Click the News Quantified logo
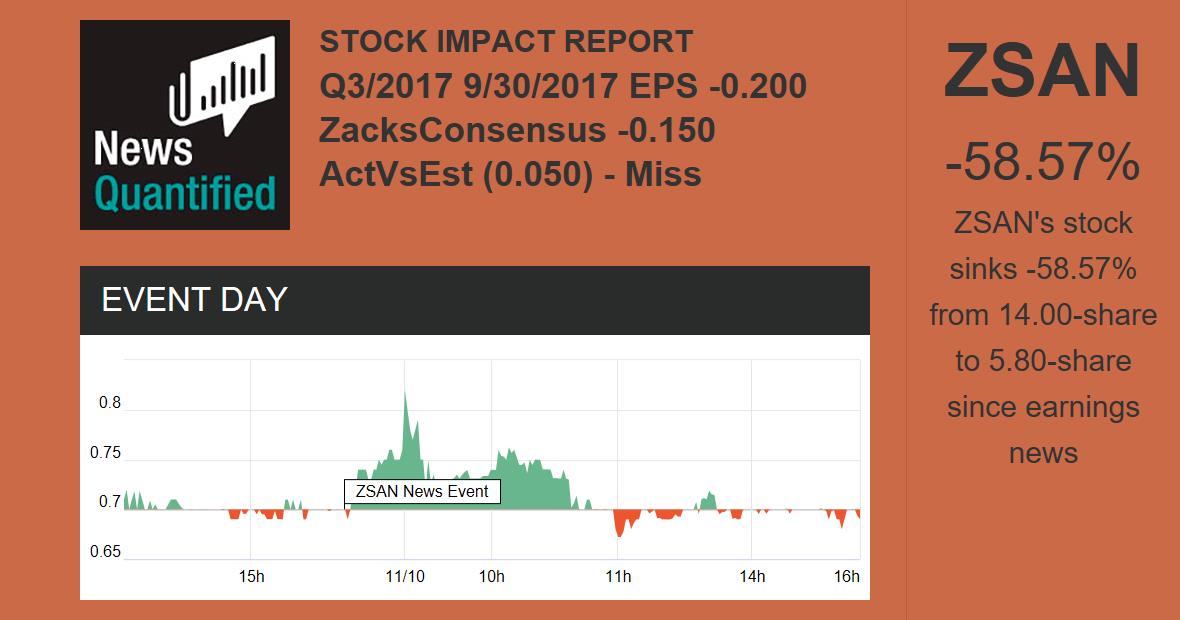This screenshot has width=1180, height=620. point(184,125)
